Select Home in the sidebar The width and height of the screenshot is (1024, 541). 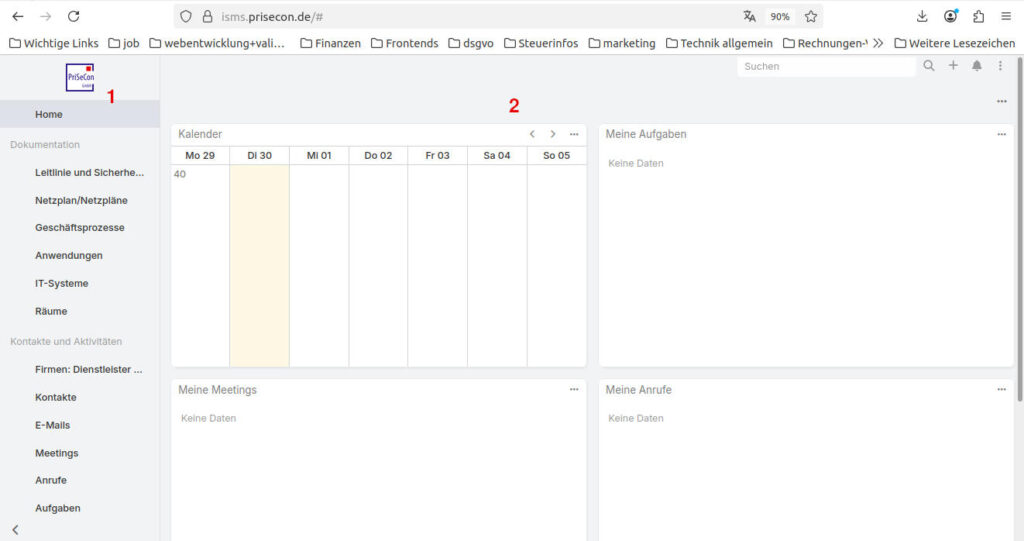(x=49, y=114)
